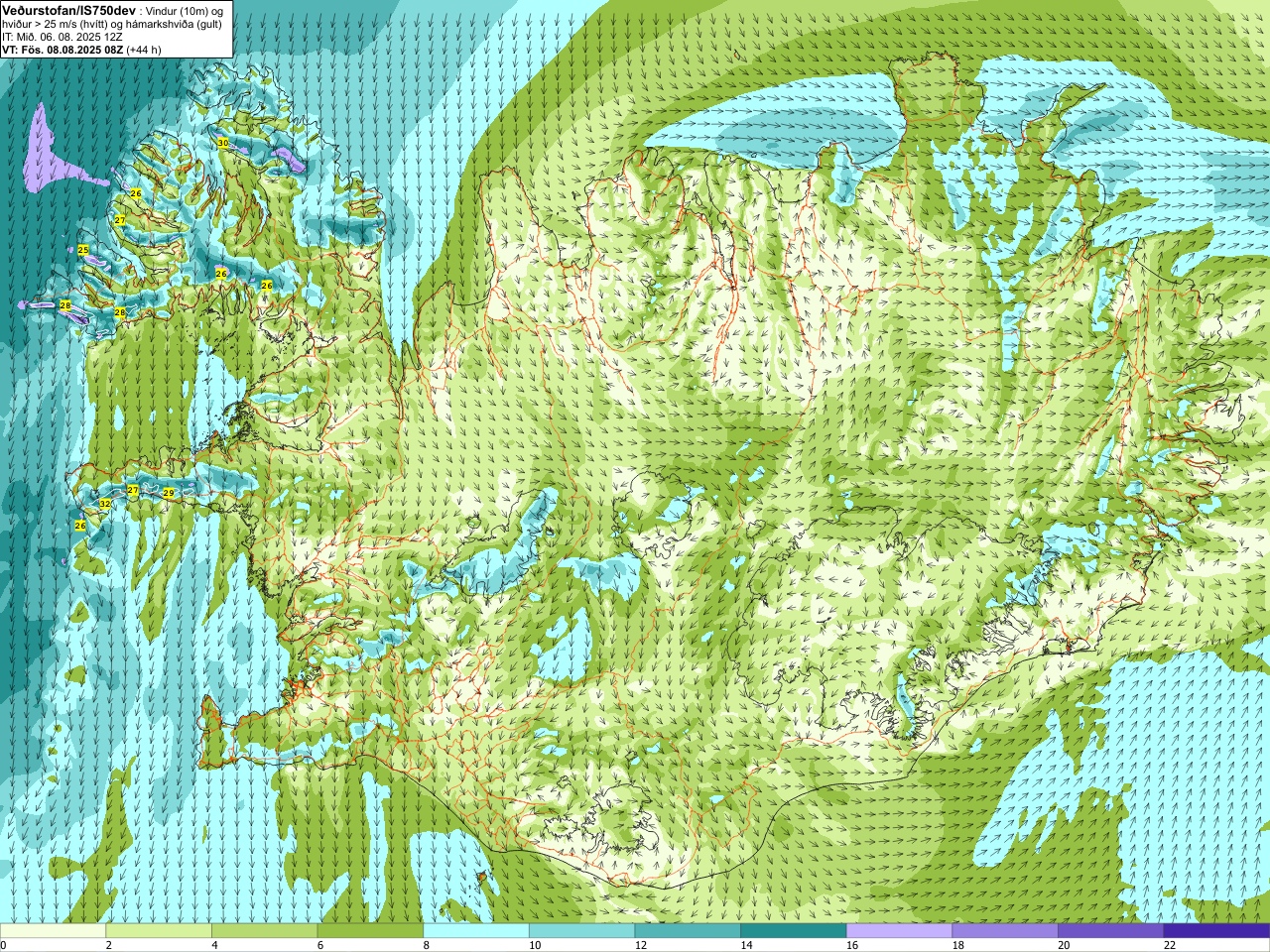Click the legend tick label 14
This screenshot has height=952, width=1270.
click(747, 945)
